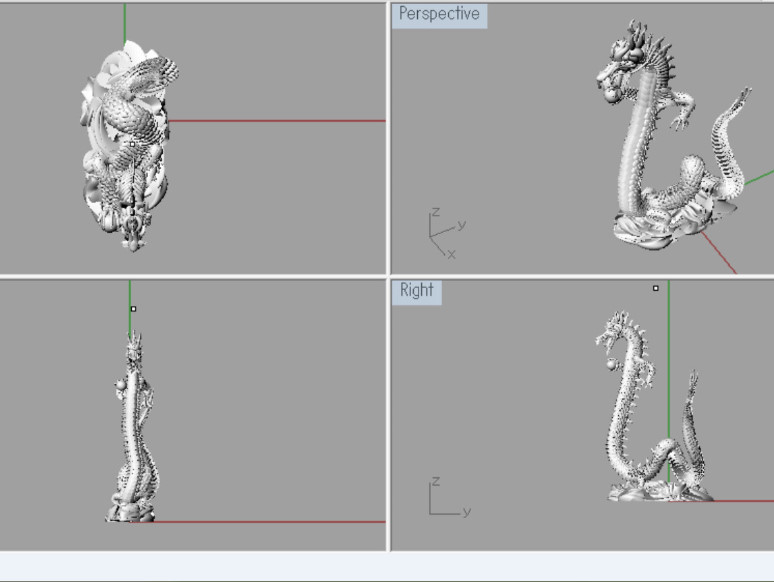Click the dragon model in bottom-left front viewport

point(132,427)
